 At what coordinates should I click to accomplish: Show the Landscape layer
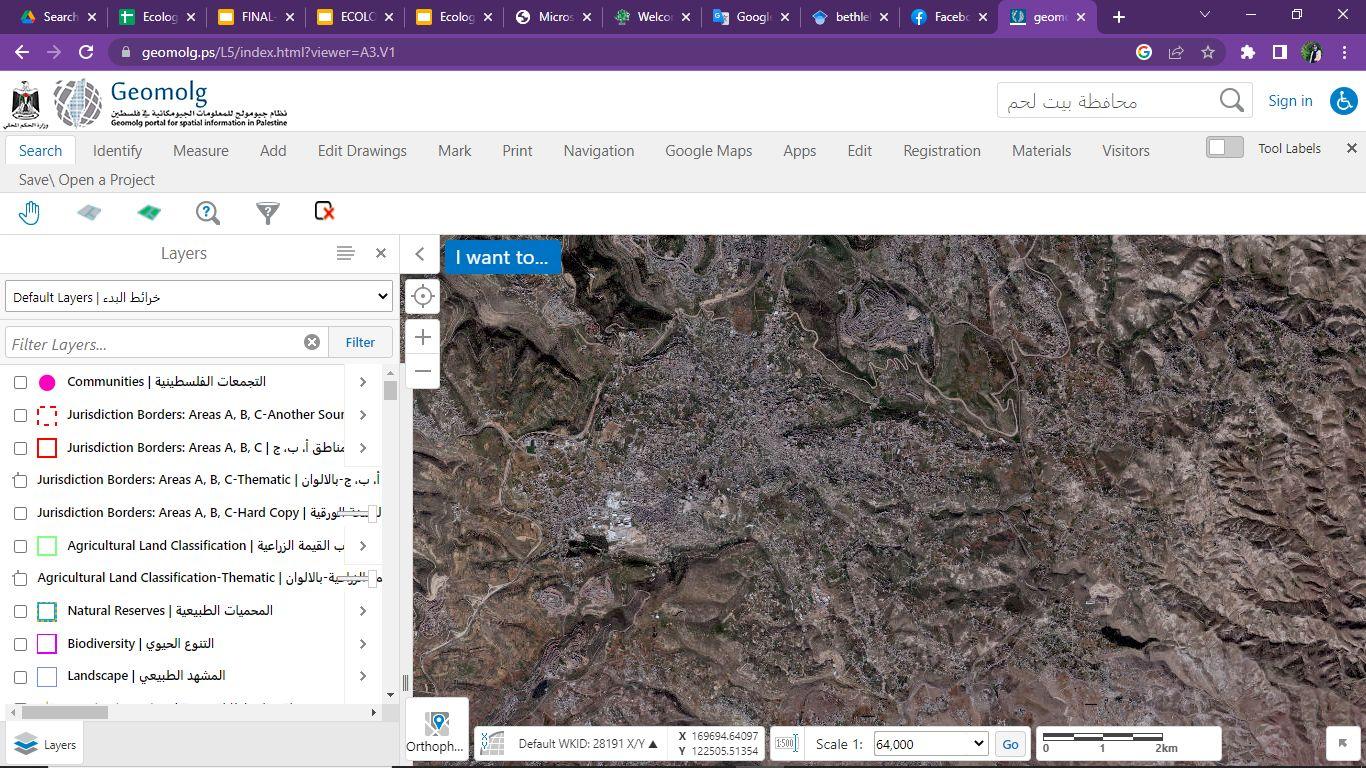pyautogui.click(x=20, y=677)
